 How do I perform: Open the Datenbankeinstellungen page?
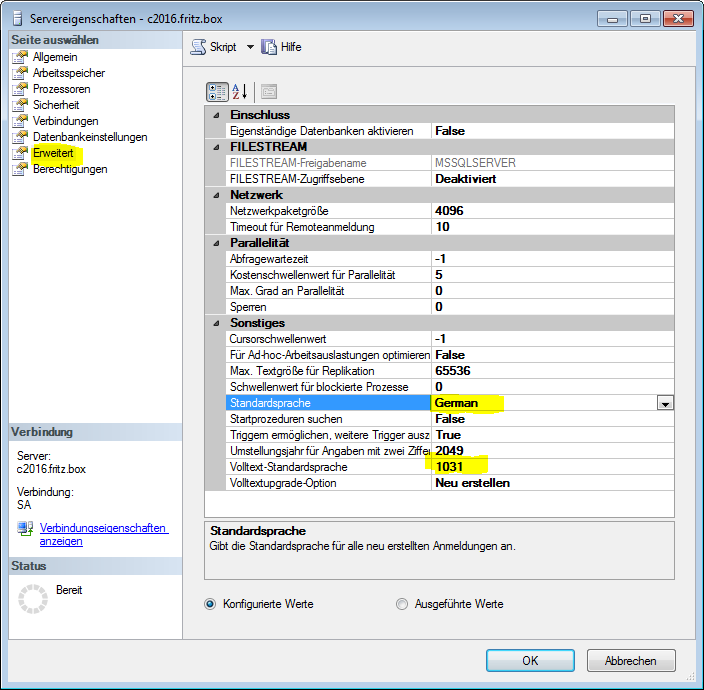click(89, 137)
